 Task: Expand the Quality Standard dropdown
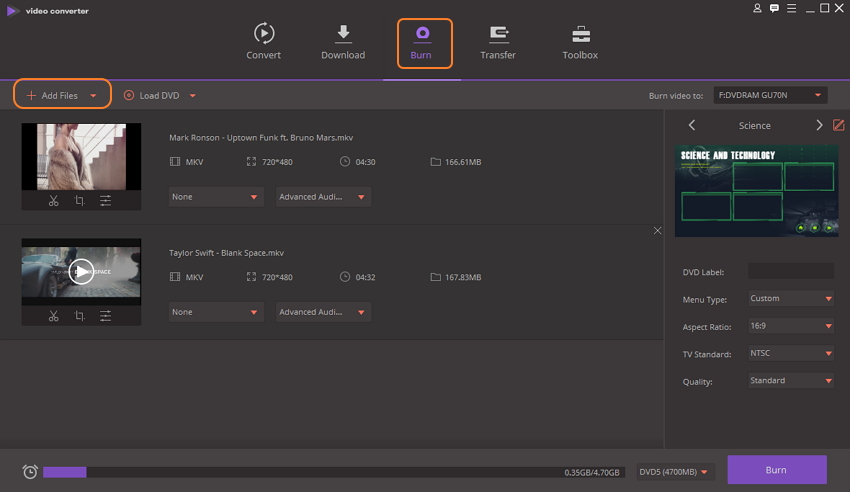[790, 380]
